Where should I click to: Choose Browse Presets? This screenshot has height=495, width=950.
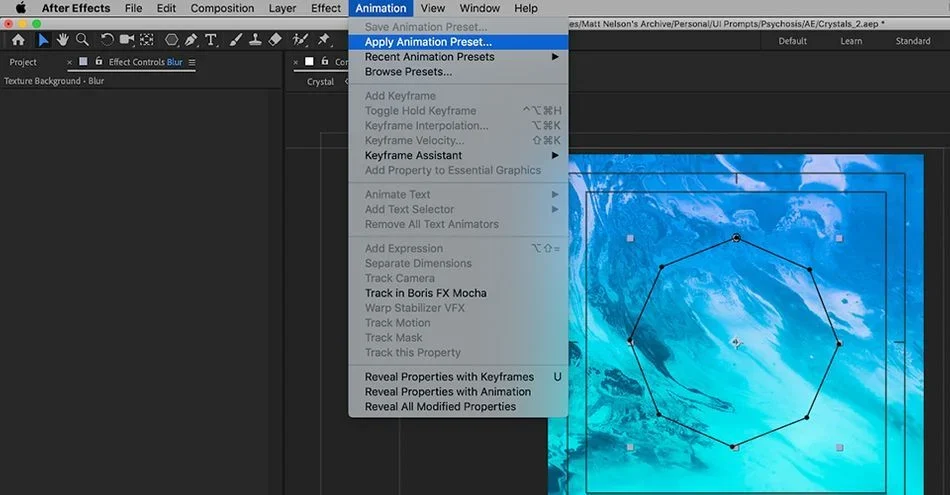458,71
